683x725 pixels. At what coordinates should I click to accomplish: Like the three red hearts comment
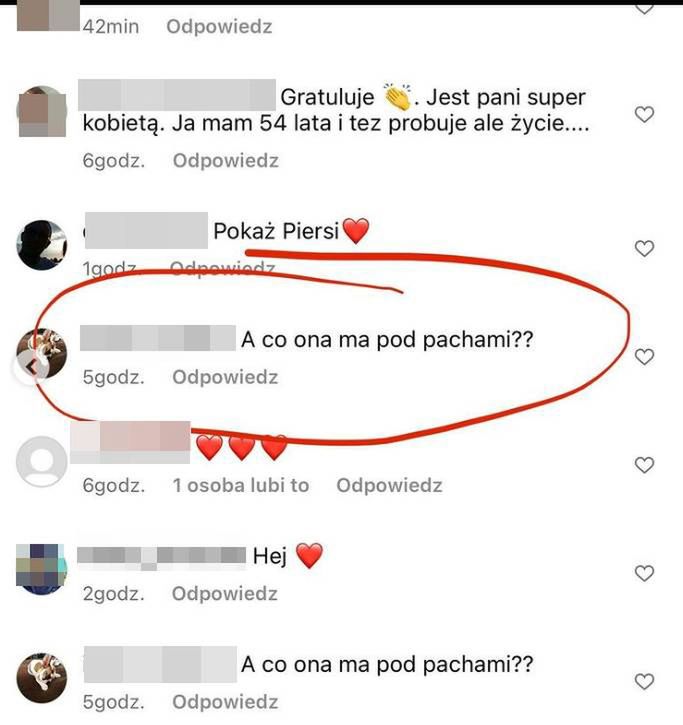[644, 465]
